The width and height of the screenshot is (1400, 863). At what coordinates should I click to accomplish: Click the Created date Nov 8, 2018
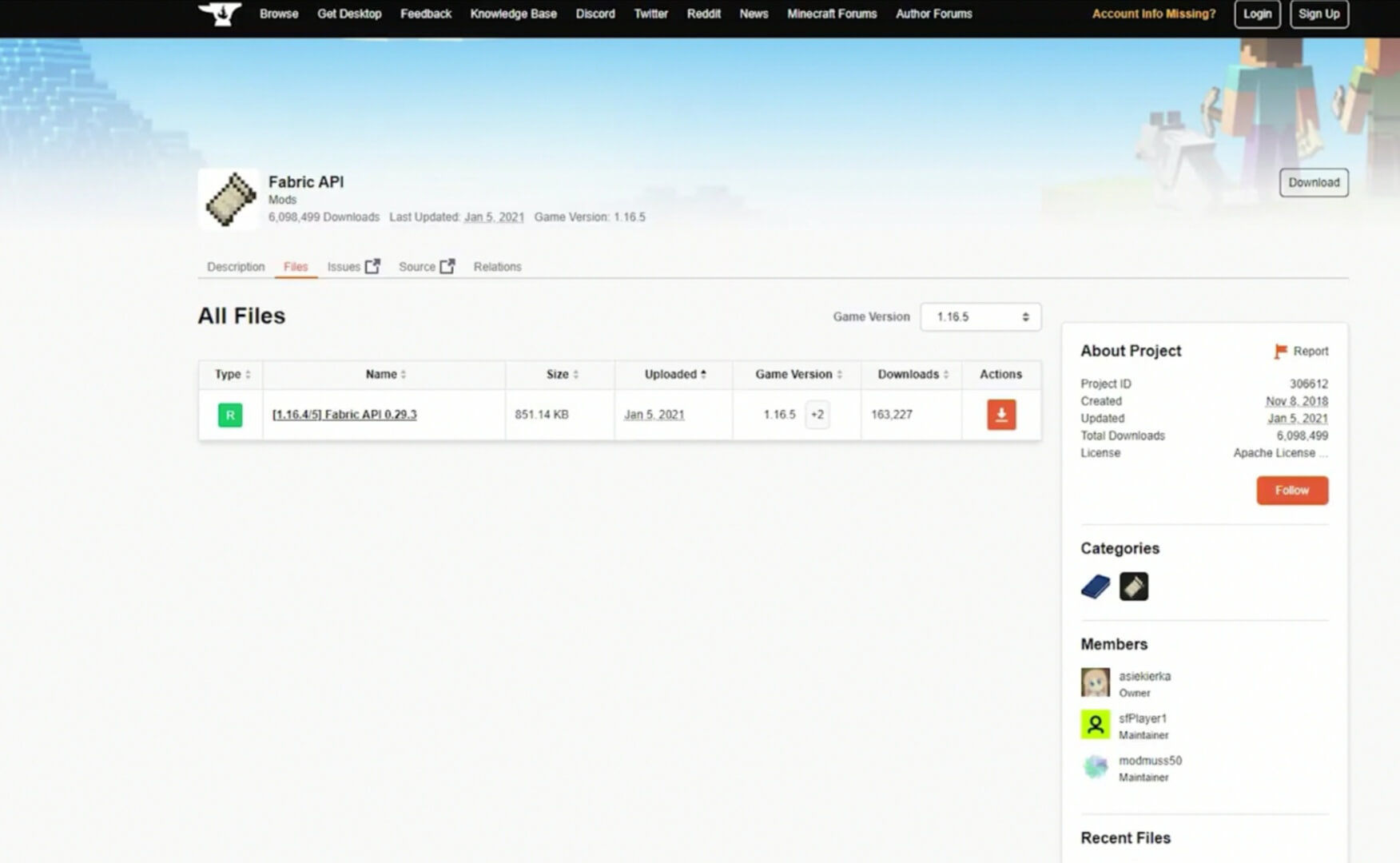[x=1297, y=401]
